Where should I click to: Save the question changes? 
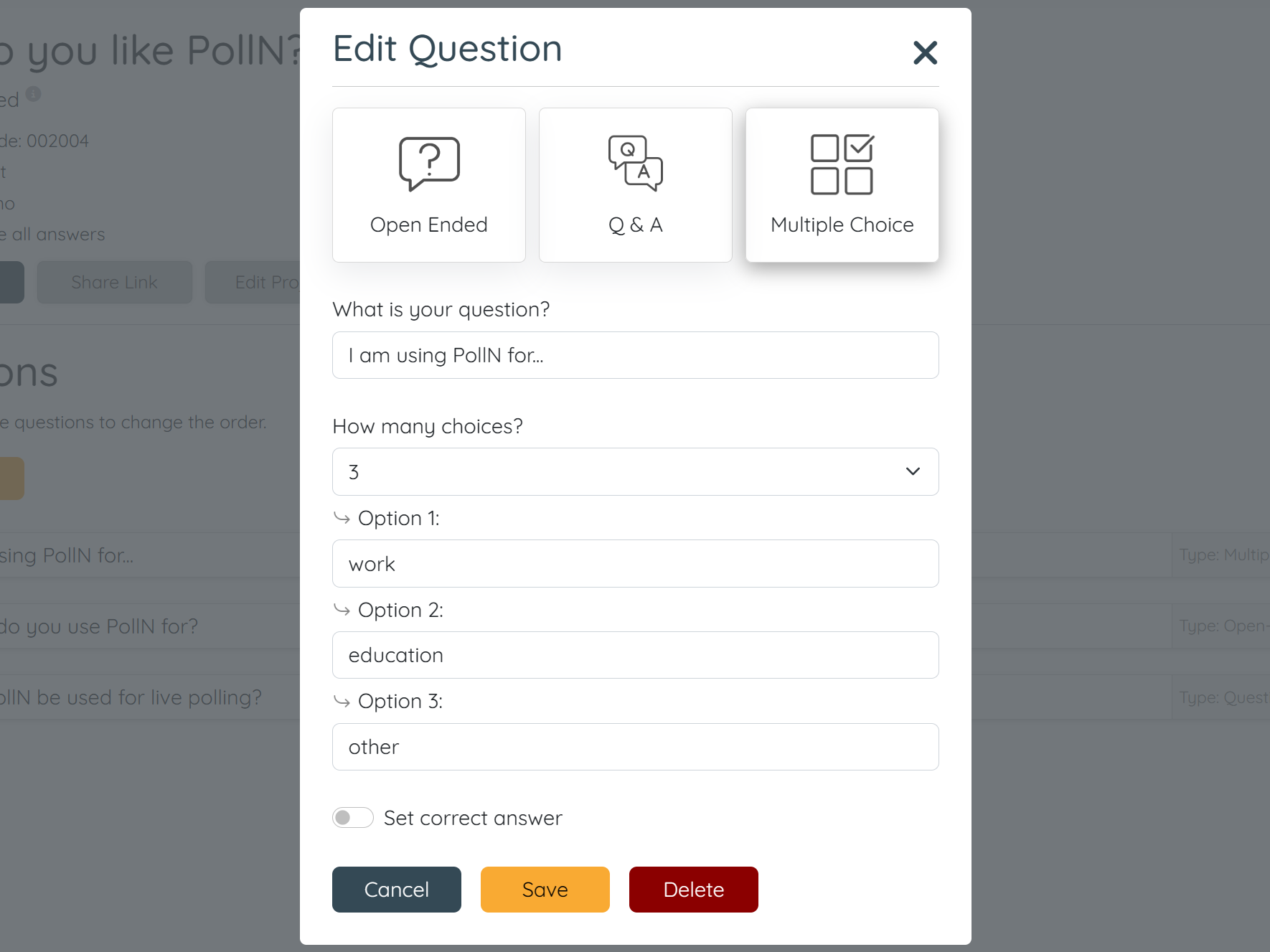[x=545, y=890]
